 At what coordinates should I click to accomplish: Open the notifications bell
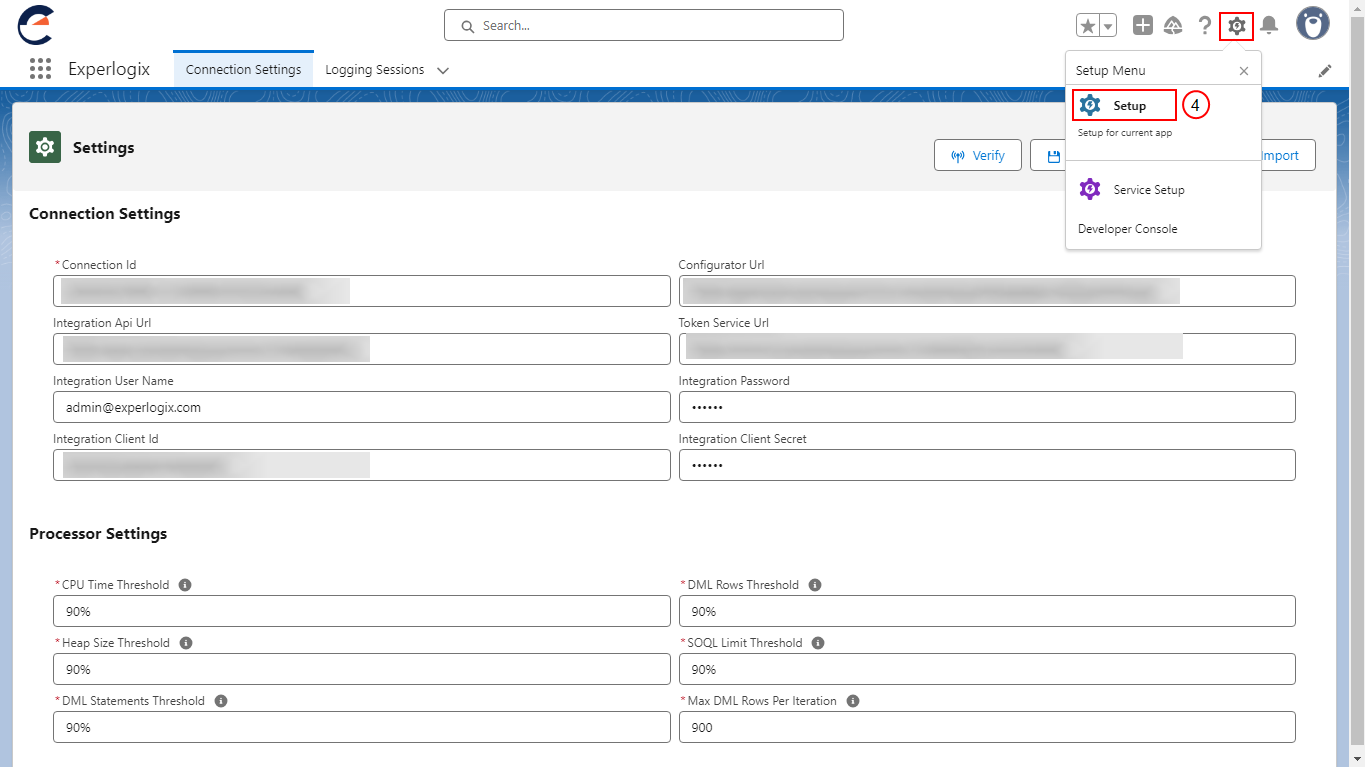(x=1269, y=26)
